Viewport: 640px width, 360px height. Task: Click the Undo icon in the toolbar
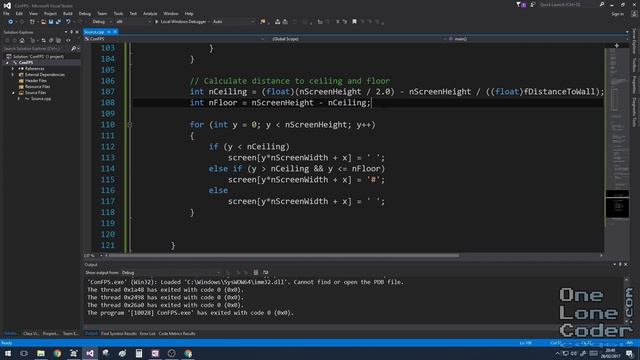point(68,22)
